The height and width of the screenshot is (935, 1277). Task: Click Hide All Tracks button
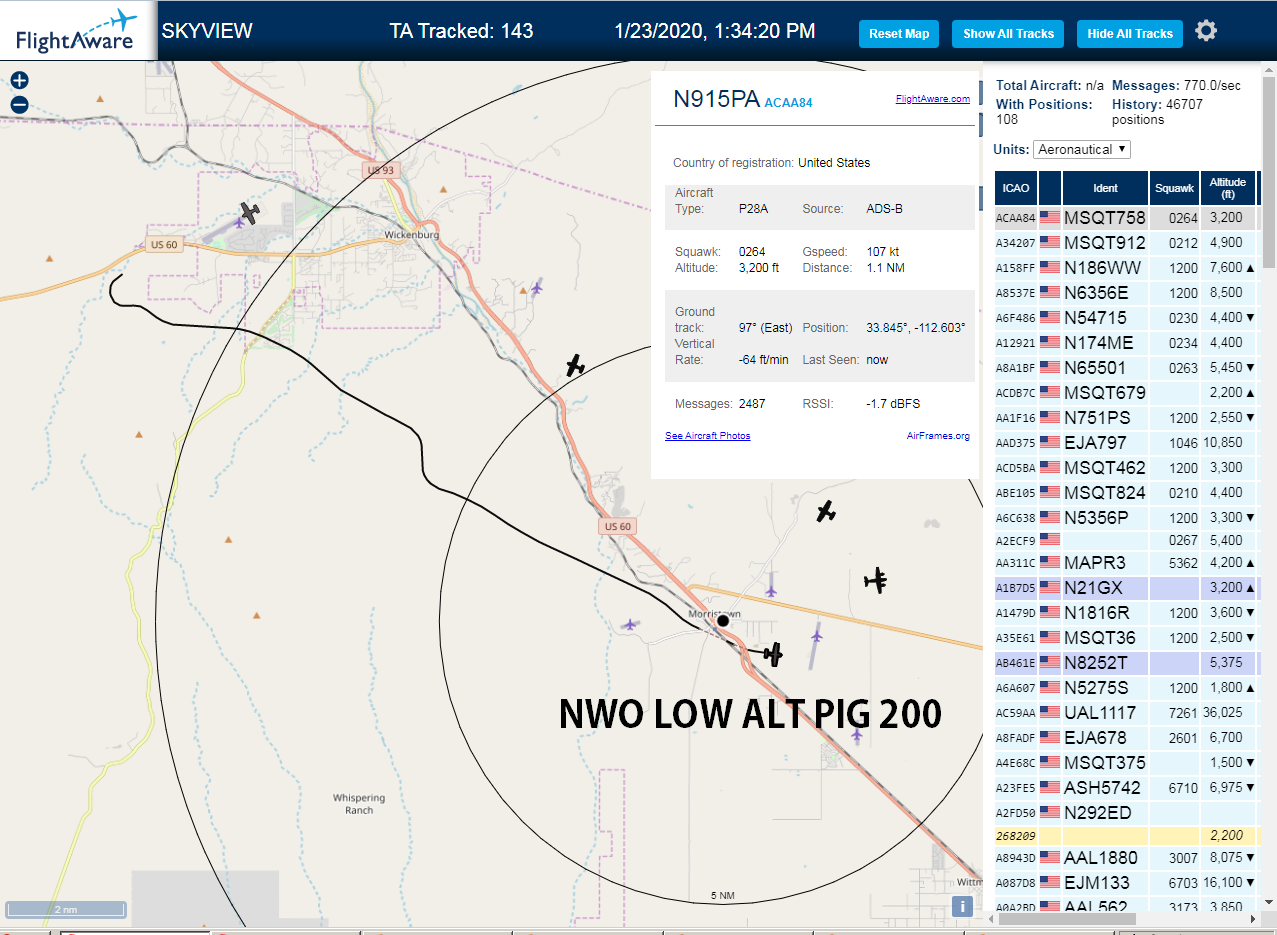click(1130, 34)
